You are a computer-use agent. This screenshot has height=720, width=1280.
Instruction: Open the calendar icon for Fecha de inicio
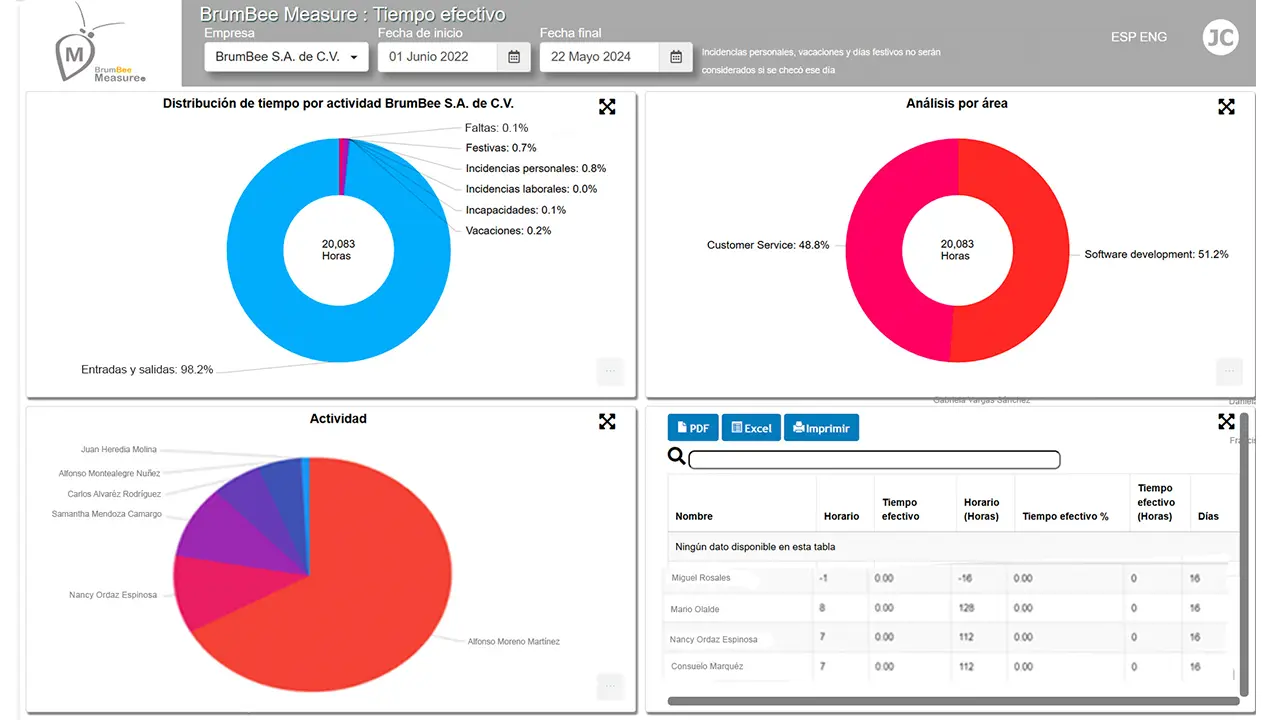tap(514, 57)
